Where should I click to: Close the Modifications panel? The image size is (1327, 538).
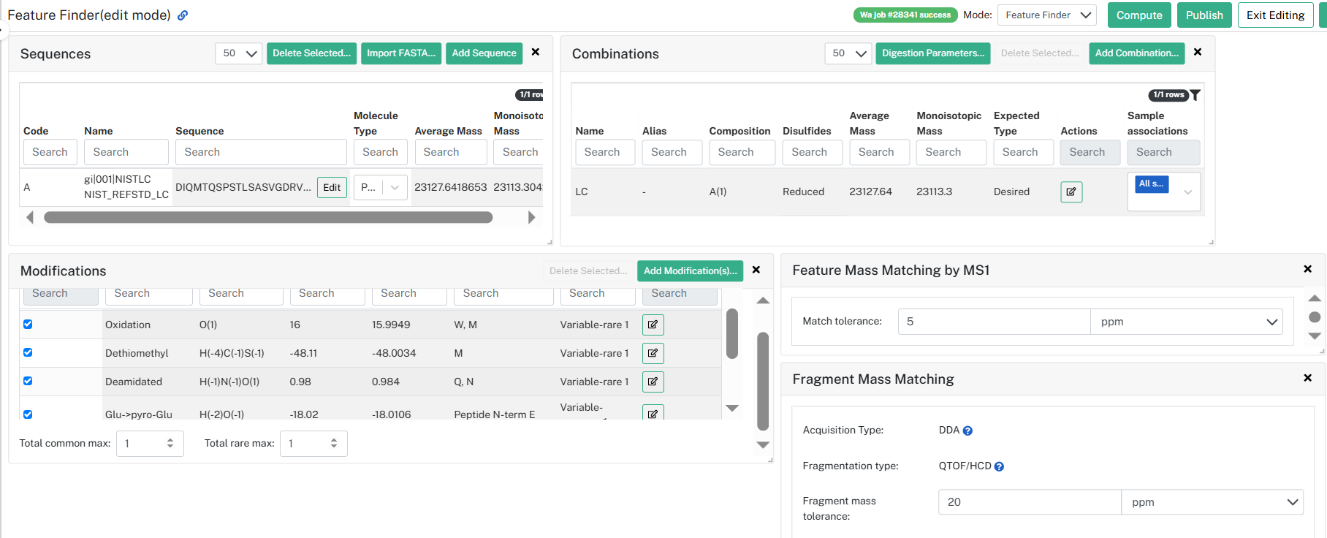756,270
